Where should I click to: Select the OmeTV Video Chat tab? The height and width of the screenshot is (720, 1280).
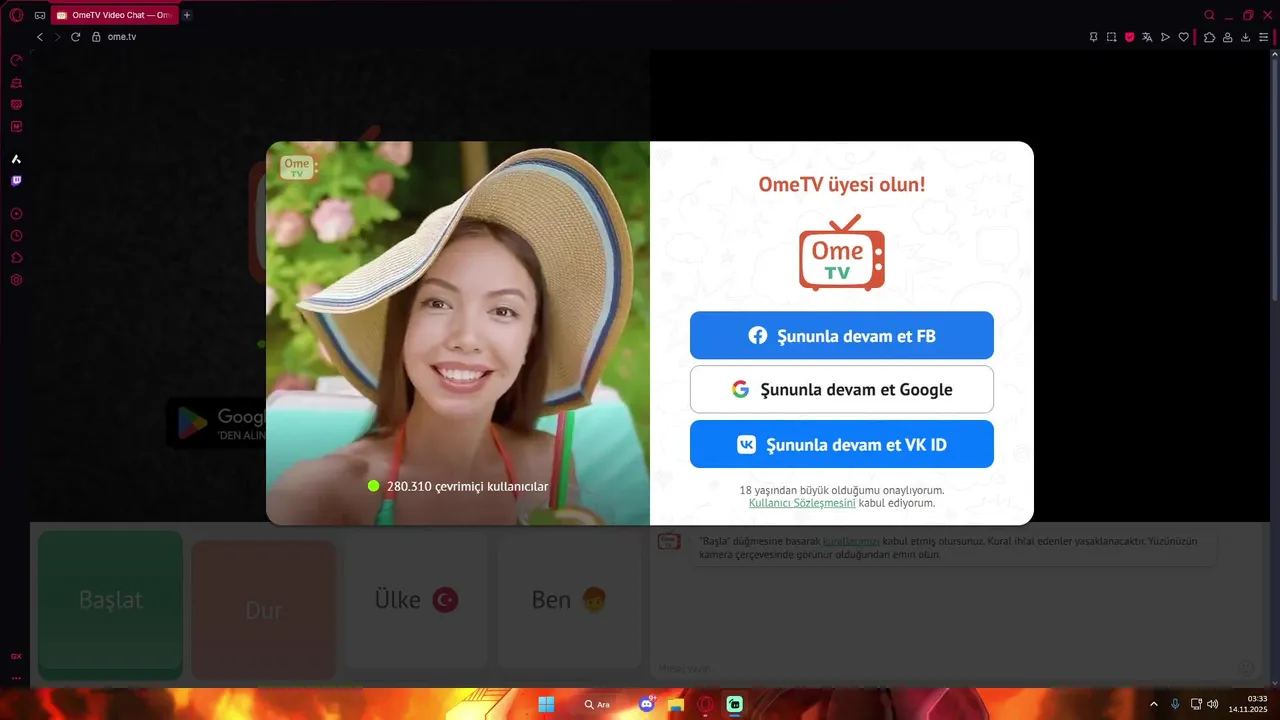[114, 15]
